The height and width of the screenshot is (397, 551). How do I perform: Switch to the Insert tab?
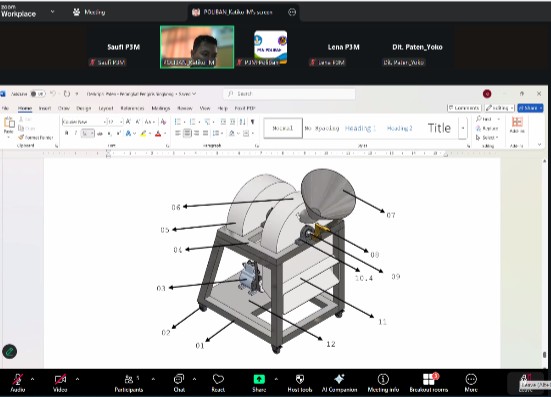(x=45, y=108)
